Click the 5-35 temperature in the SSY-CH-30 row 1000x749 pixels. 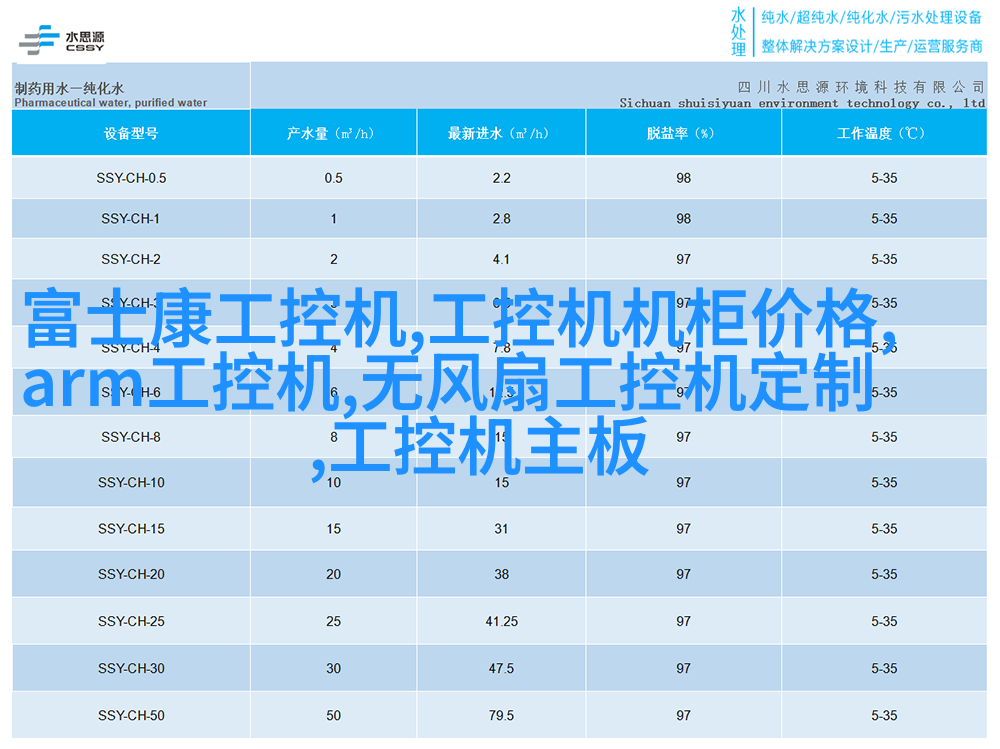click(x=884, y=669)
